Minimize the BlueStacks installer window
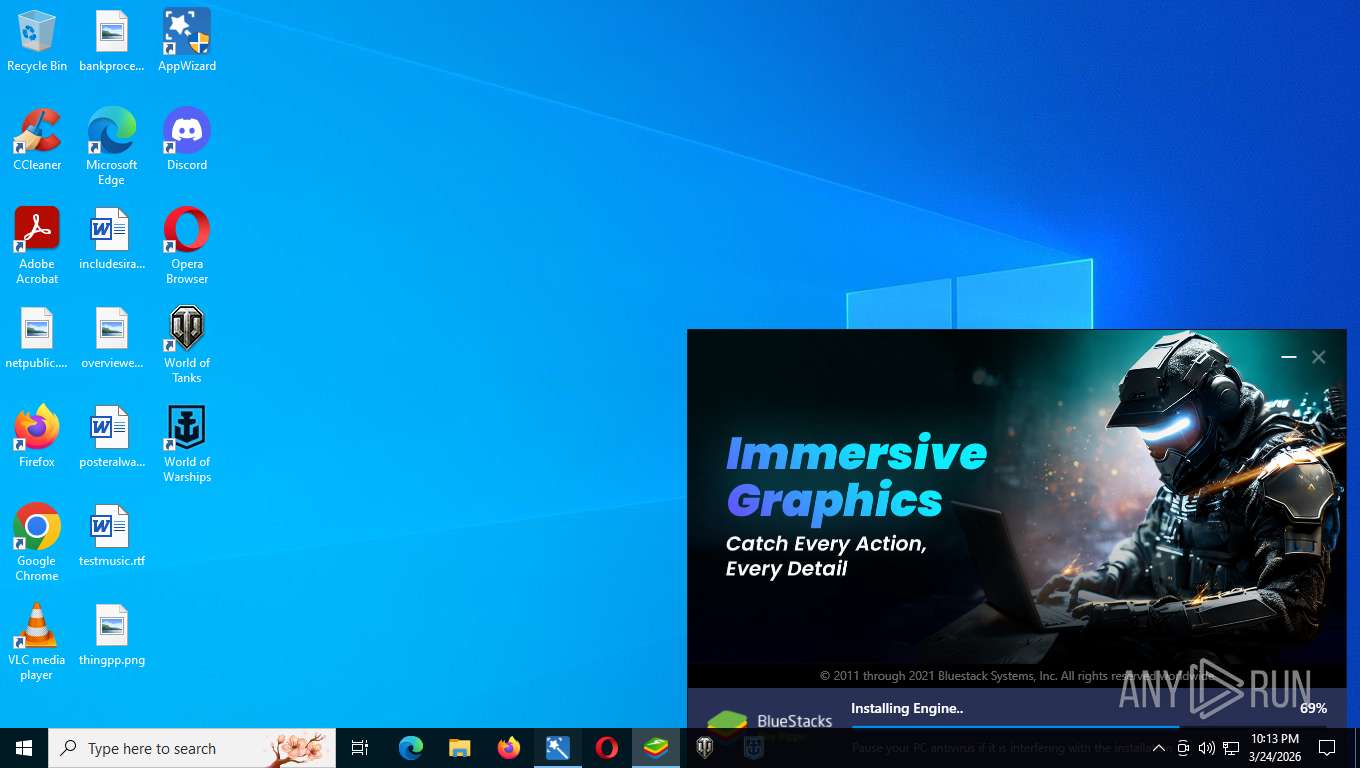This screenshot has height=768, width=1360. point(1289,357)
